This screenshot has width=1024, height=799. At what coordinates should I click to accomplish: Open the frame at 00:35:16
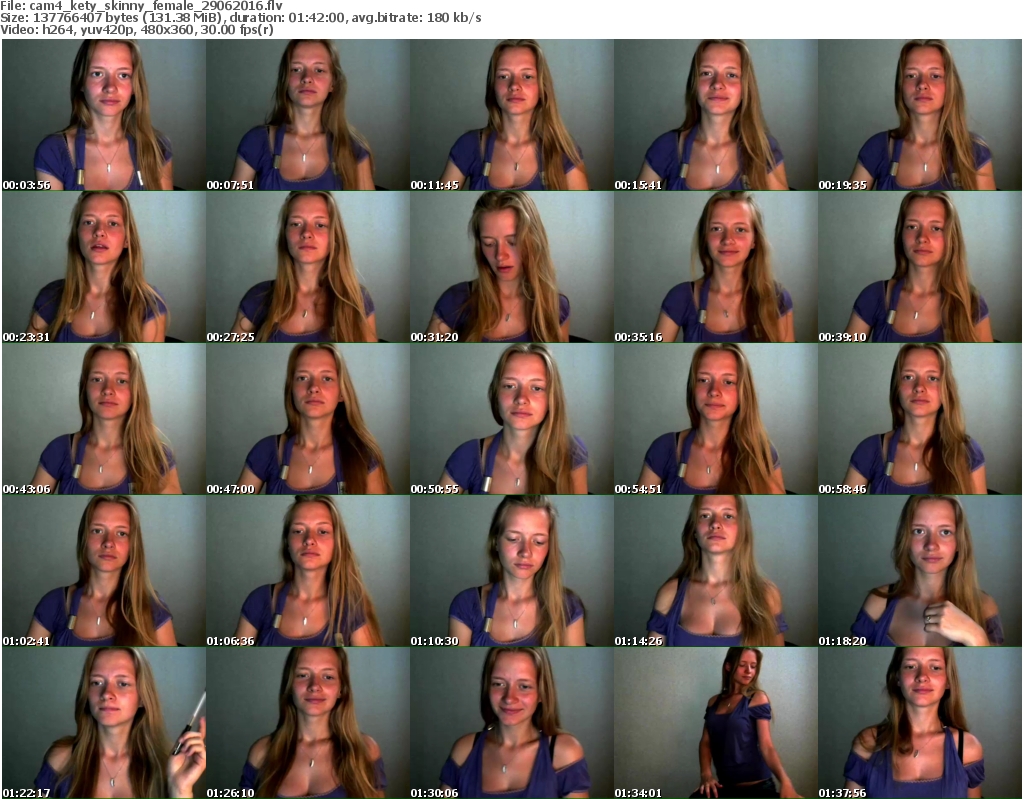point(716,267)
